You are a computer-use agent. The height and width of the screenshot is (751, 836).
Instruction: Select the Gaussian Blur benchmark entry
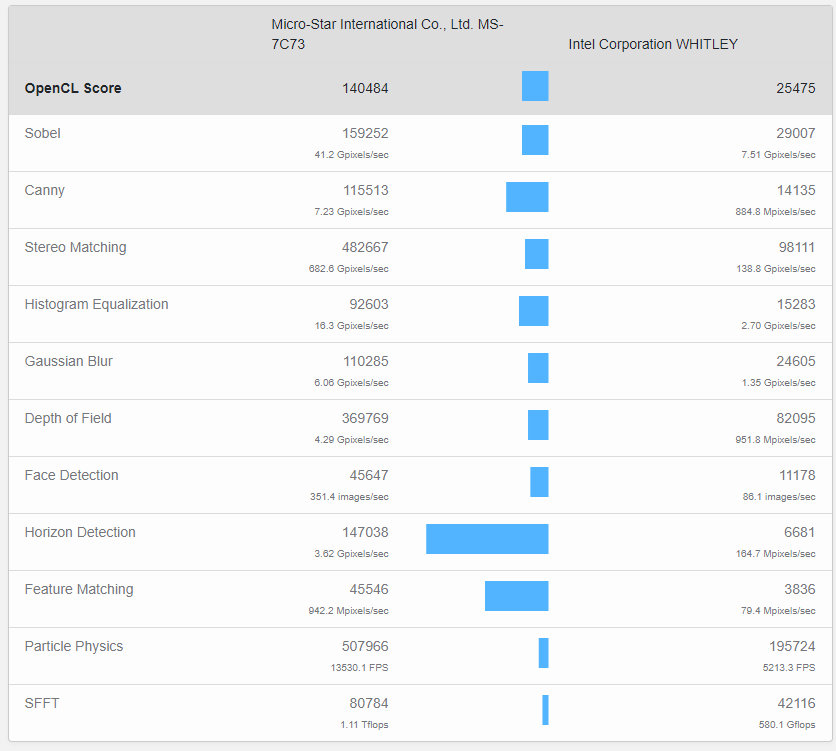click(68, 361)
